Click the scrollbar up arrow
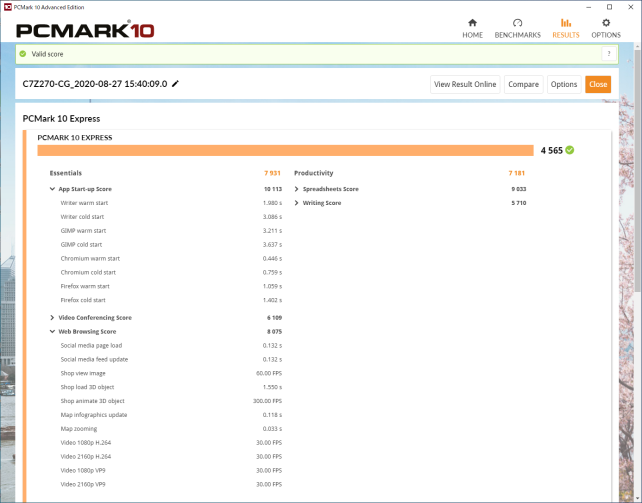This screenshot has height=503, width=642. coord(637,47)
